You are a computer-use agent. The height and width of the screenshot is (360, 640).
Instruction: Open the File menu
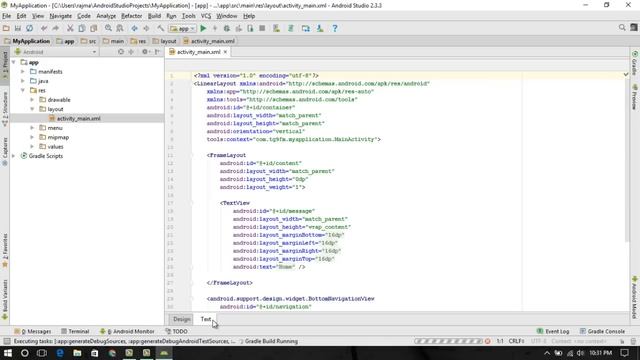tap(7, 16)
